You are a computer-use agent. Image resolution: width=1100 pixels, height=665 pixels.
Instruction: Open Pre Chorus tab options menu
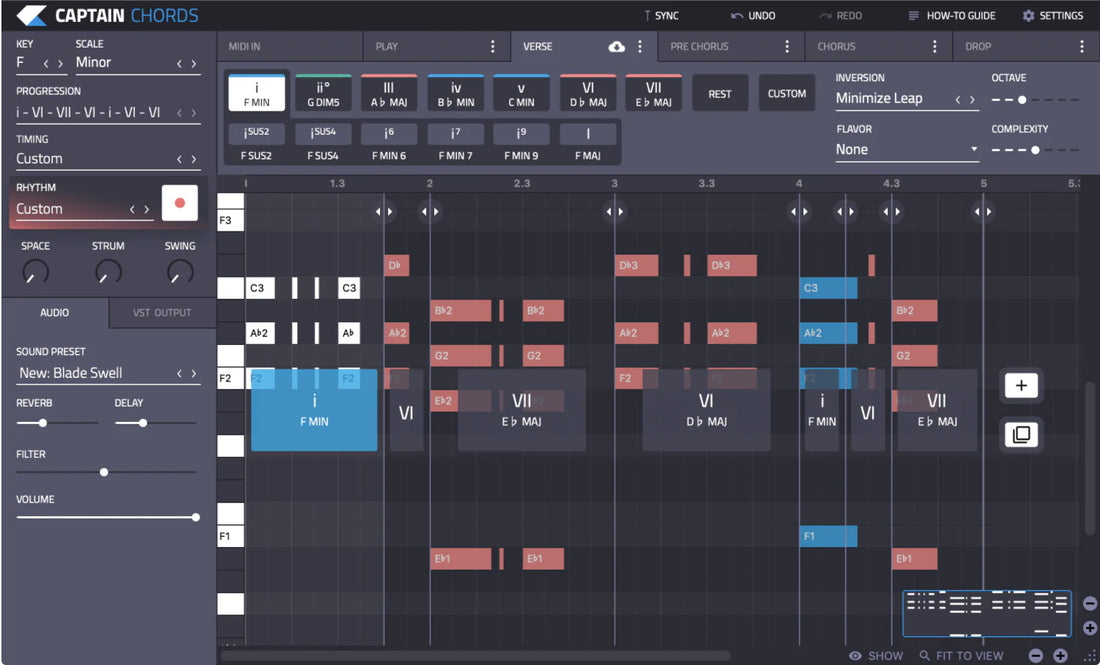point(787,46)
